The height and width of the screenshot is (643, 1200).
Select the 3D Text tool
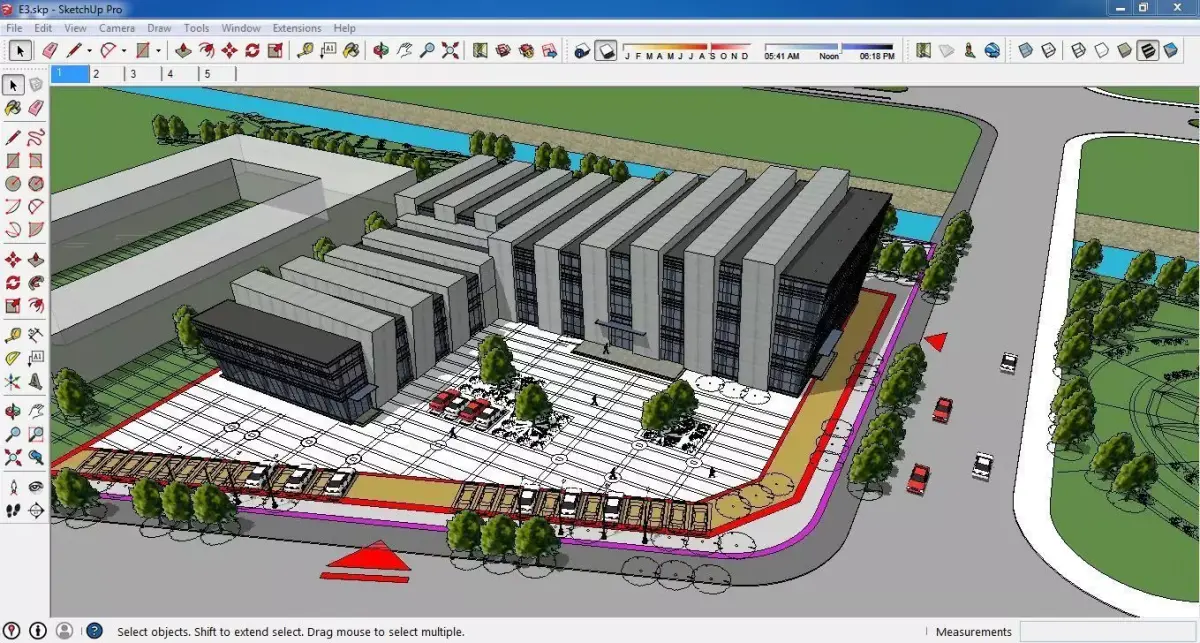coord(36,381)
